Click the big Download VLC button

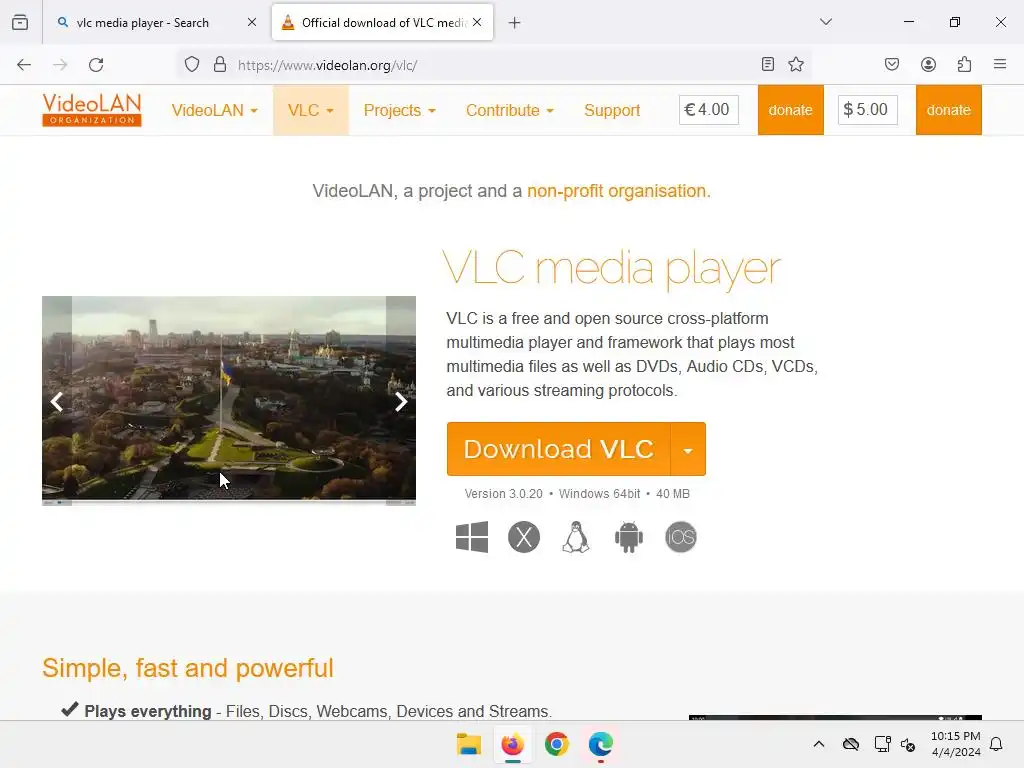pyautogui.click(x=559, y=449)
